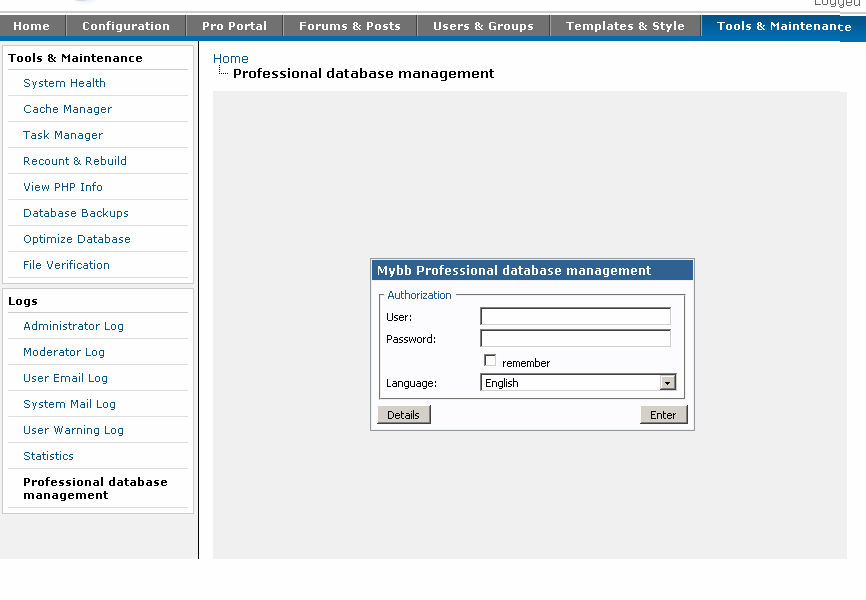Open User Warning Log

click(x=73, y=430)
